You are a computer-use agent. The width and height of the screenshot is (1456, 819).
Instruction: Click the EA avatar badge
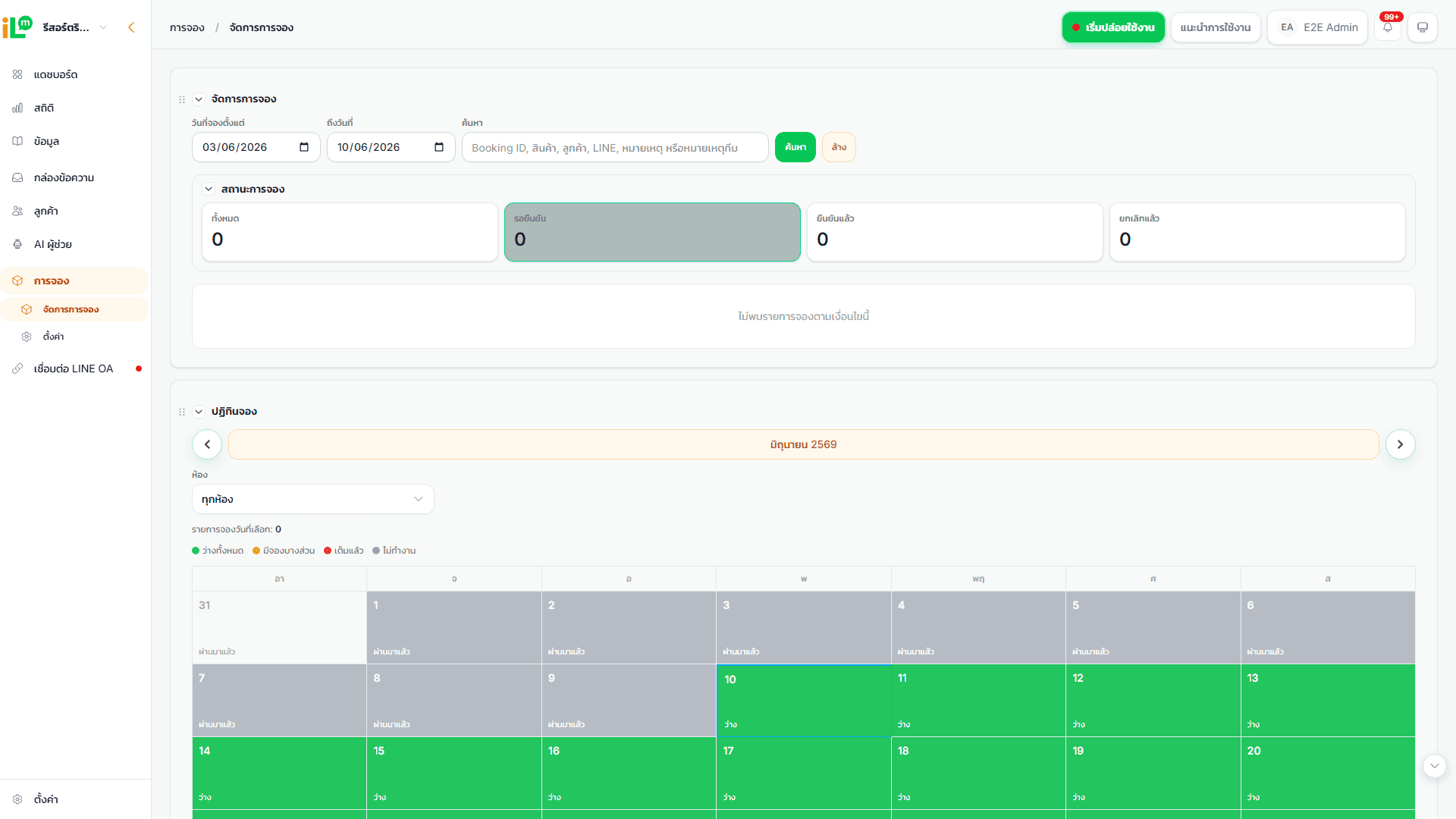1287,27
